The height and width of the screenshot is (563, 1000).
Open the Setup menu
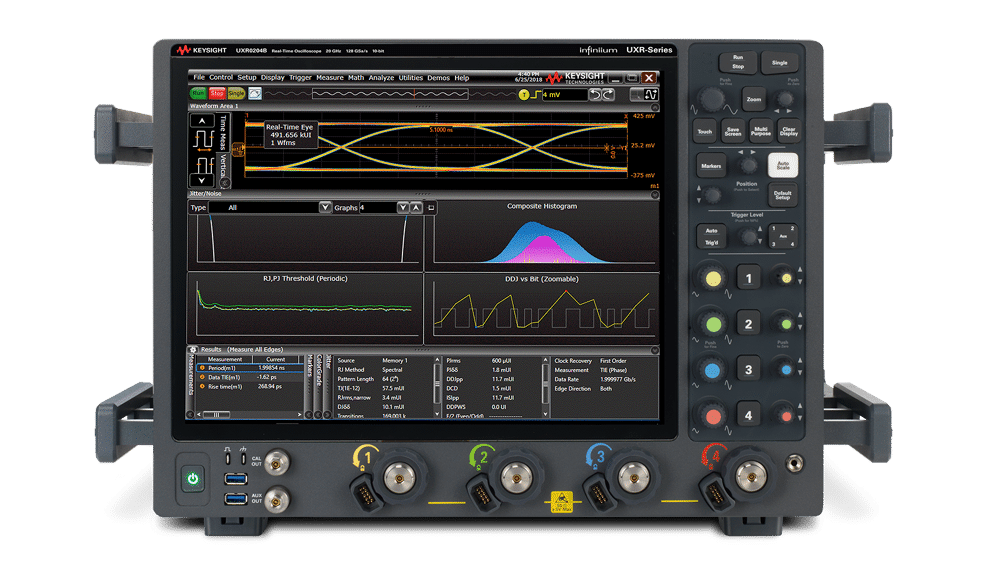tap(247, 77)
